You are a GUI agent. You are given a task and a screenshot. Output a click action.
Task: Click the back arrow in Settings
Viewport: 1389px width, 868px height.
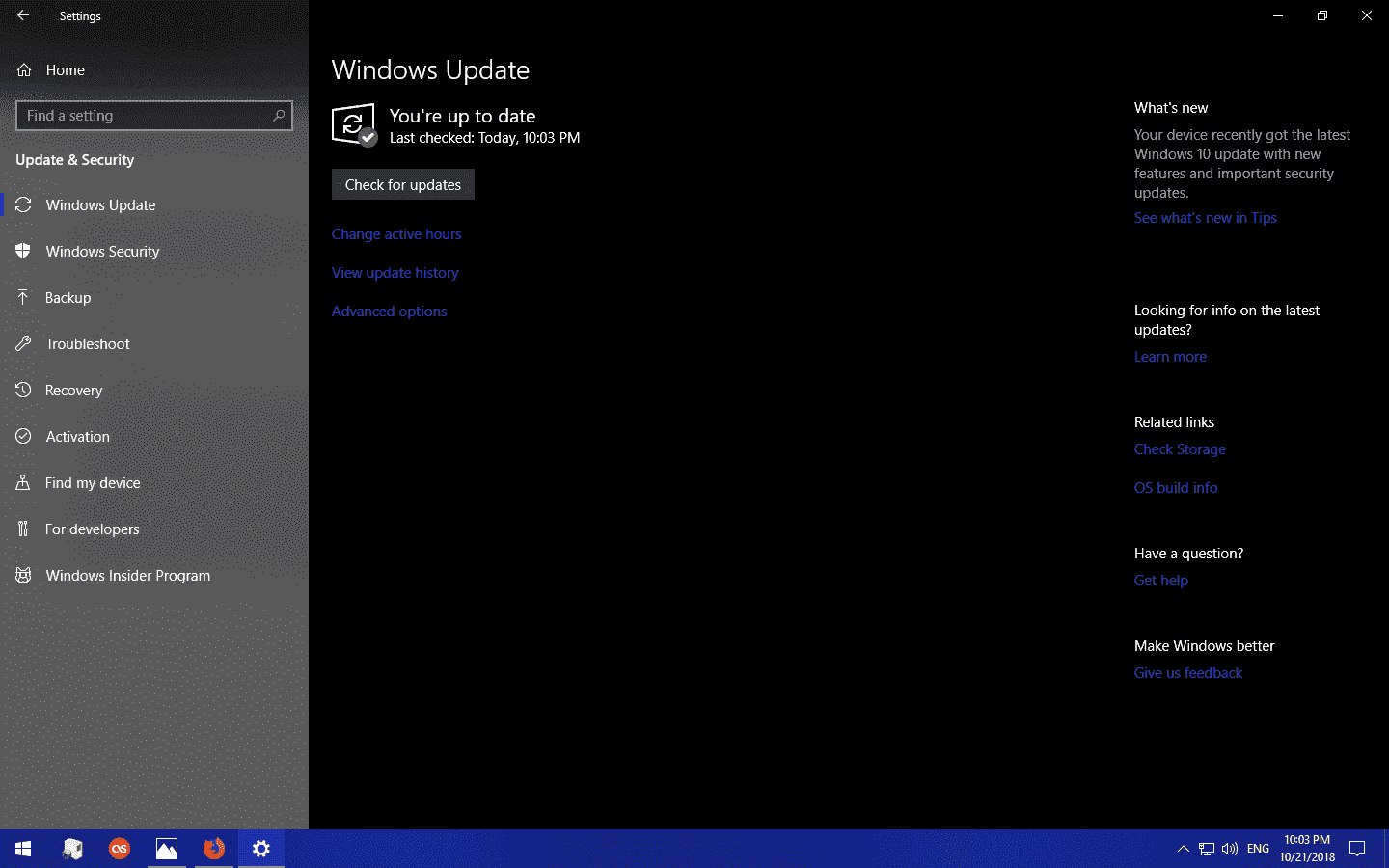click(x=23, y=15)
